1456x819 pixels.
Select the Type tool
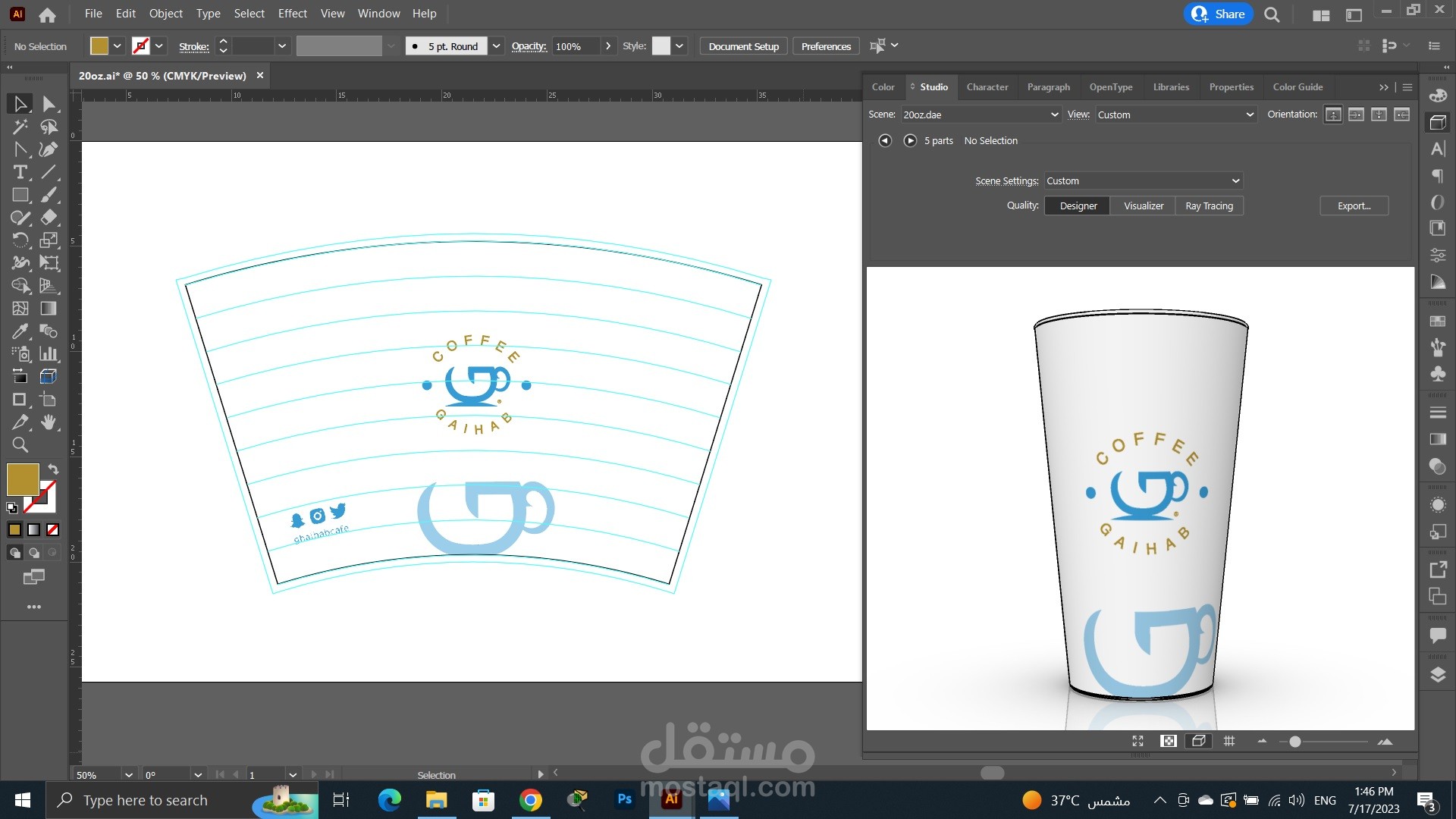pos(20,172)
